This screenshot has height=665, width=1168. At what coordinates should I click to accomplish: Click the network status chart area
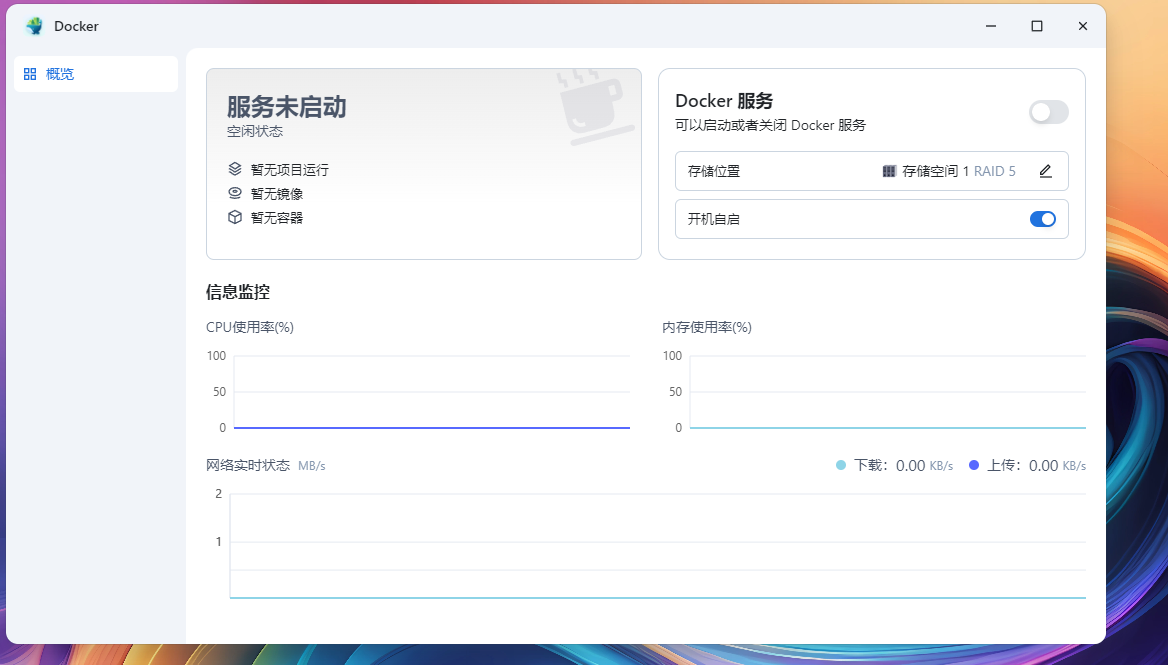pos(658,546)
